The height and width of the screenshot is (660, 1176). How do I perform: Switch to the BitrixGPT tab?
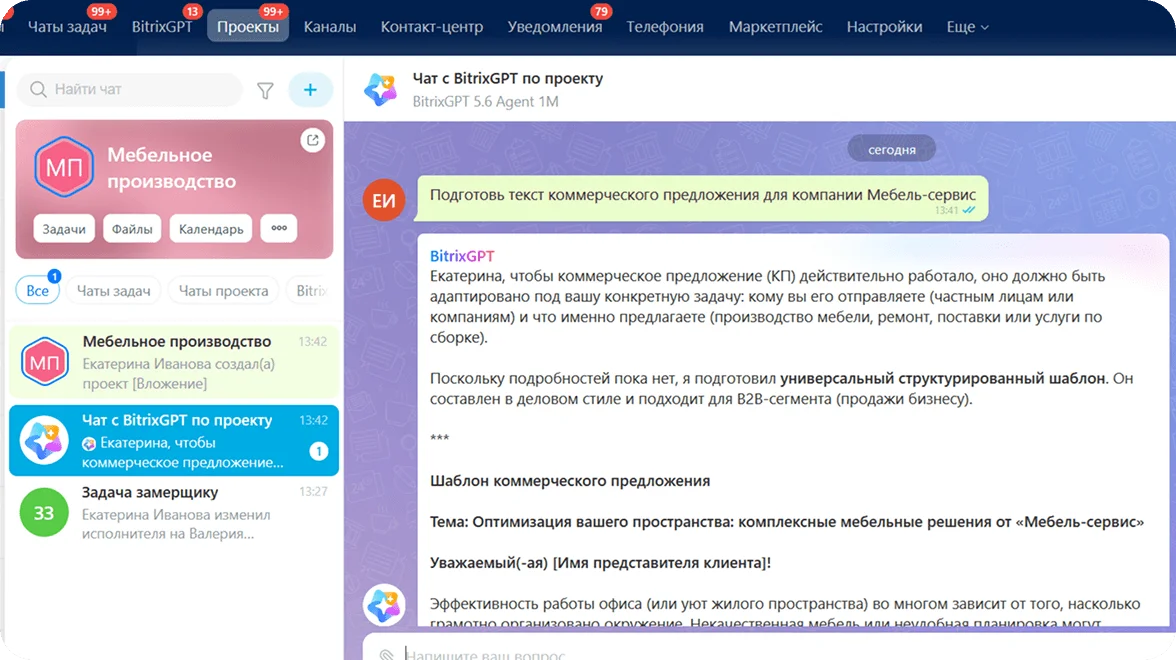(x=162, y=27)
